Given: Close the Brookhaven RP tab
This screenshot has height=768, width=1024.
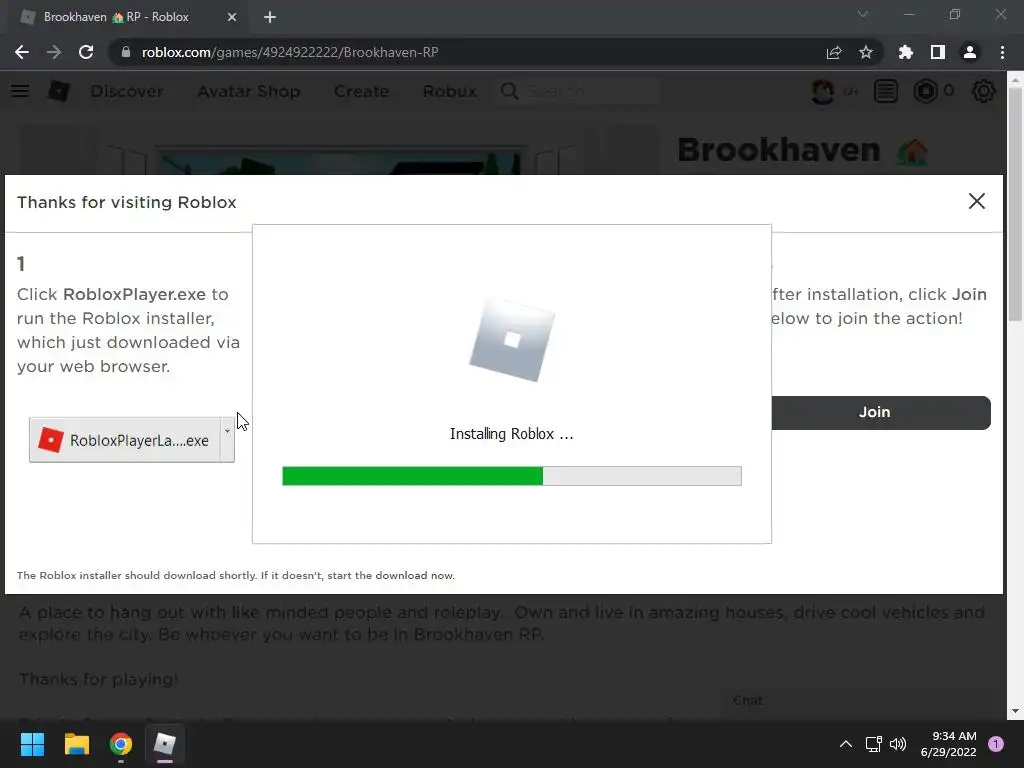Looking at the screenshot, I should [232, 17].
